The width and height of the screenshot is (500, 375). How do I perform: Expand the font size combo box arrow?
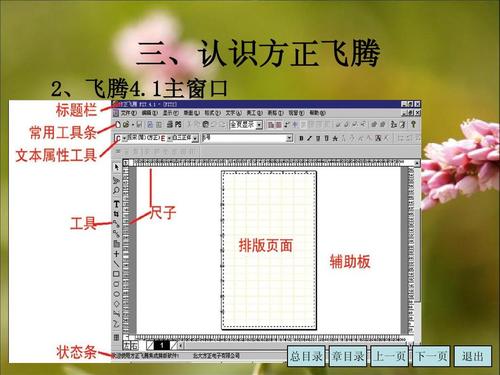coord(289,138)
